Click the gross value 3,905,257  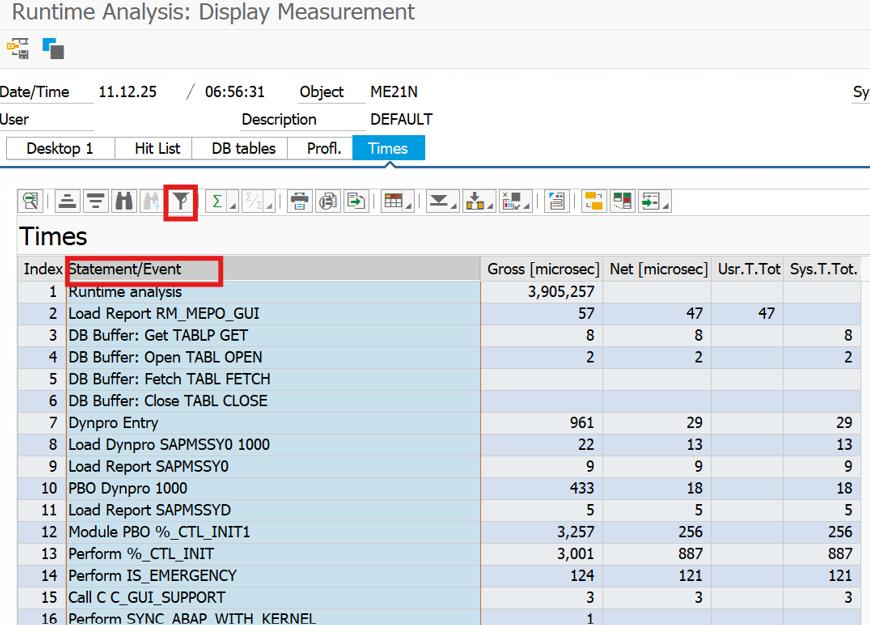560,291
